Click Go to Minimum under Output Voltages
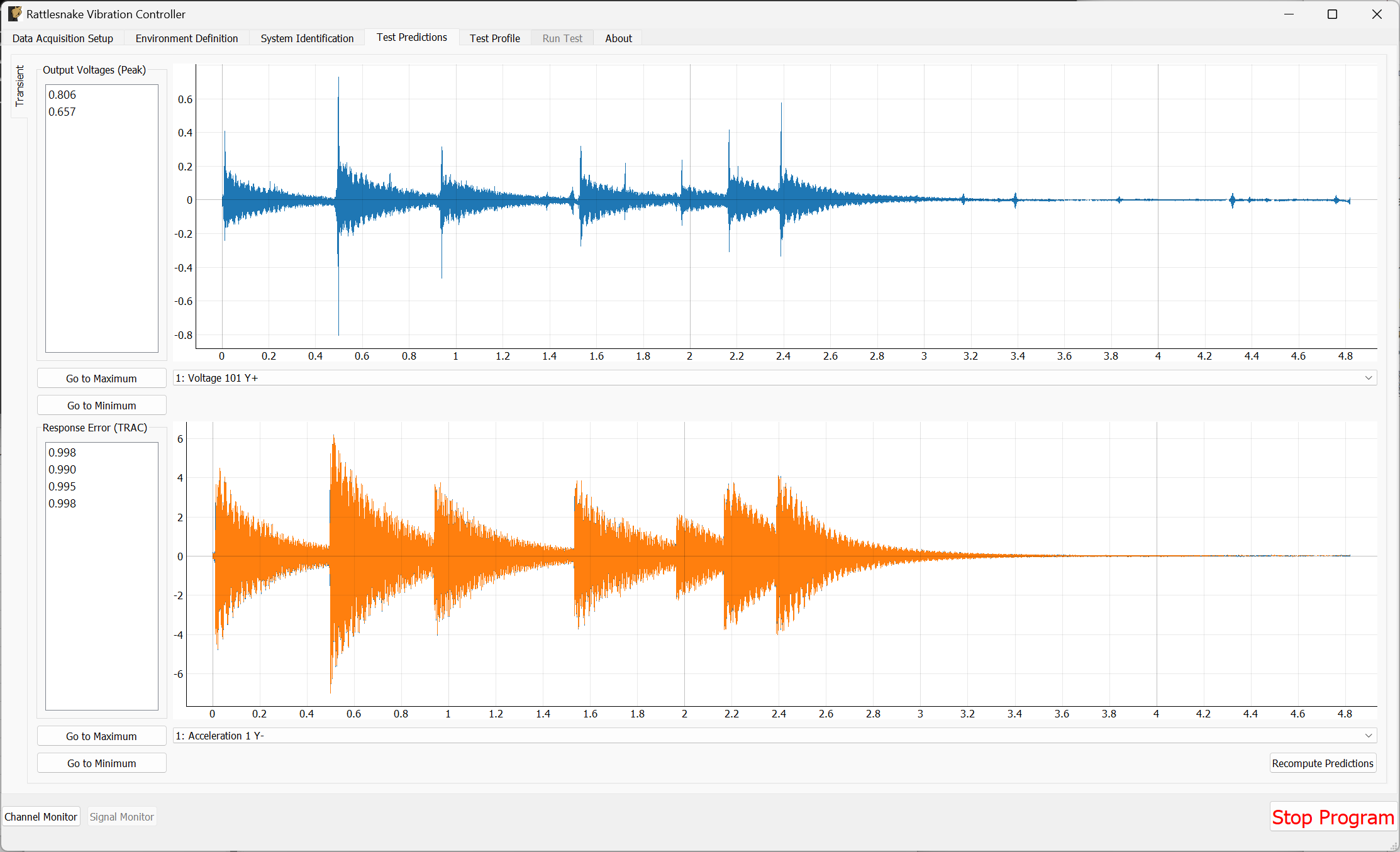 (101, 405)
